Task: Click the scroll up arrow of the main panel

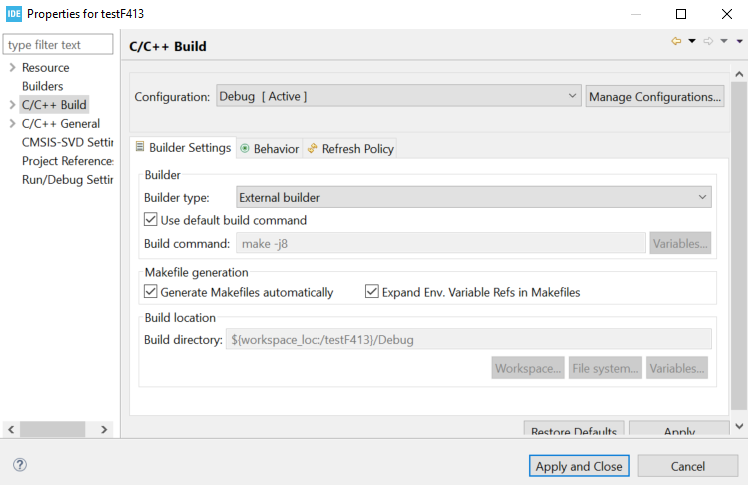Action: point(739,74)
